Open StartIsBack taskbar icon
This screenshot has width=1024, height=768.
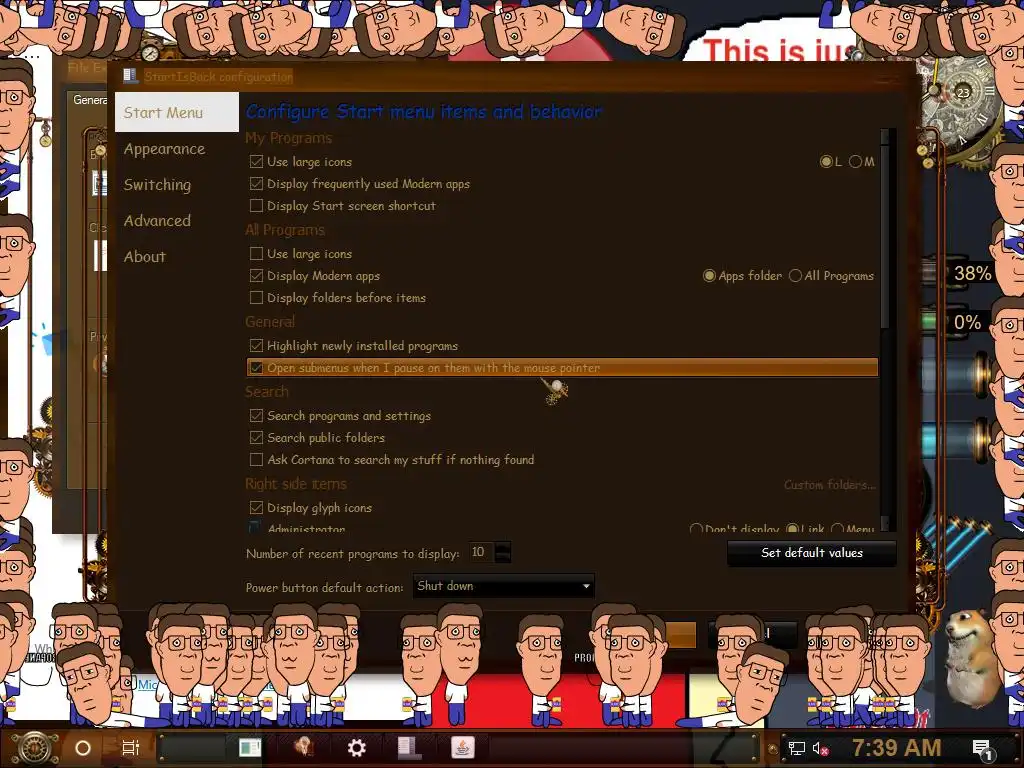(409, 748)
